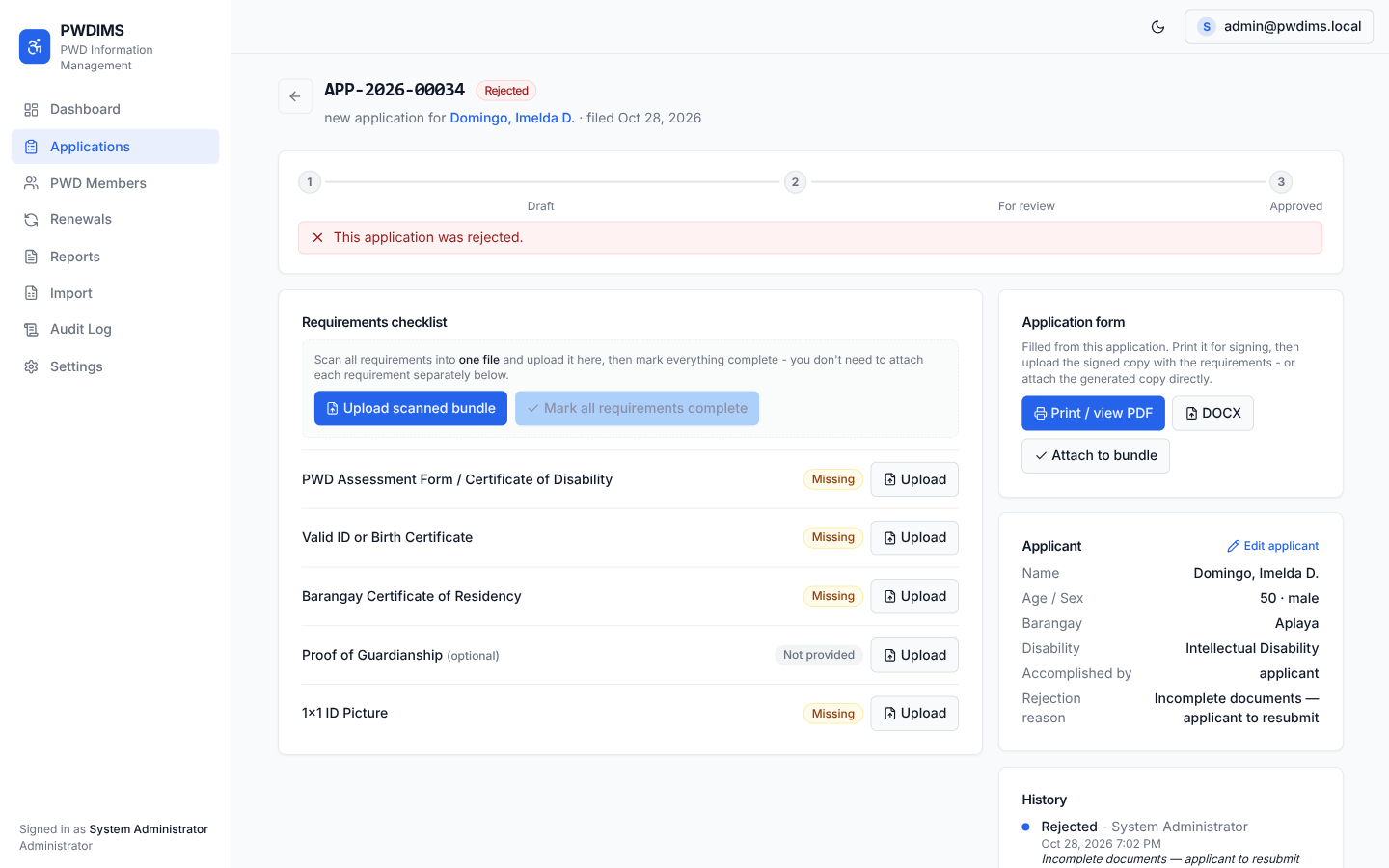This screenshot has height=868, width=1389.
Task: Click the file icon on Upload scanned bundle
Action: (x=333, y=409)
